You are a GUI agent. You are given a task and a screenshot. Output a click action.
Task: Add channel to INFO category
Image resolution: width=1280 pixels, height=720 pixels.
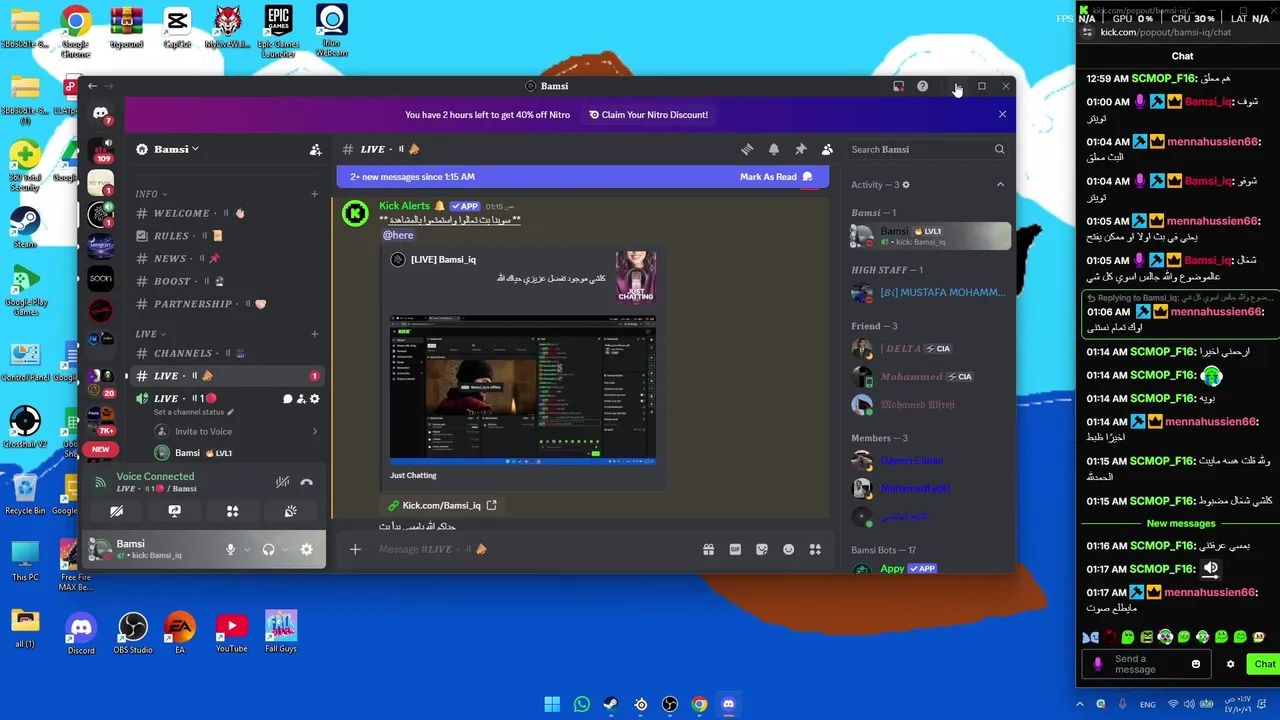pos(314,194)
